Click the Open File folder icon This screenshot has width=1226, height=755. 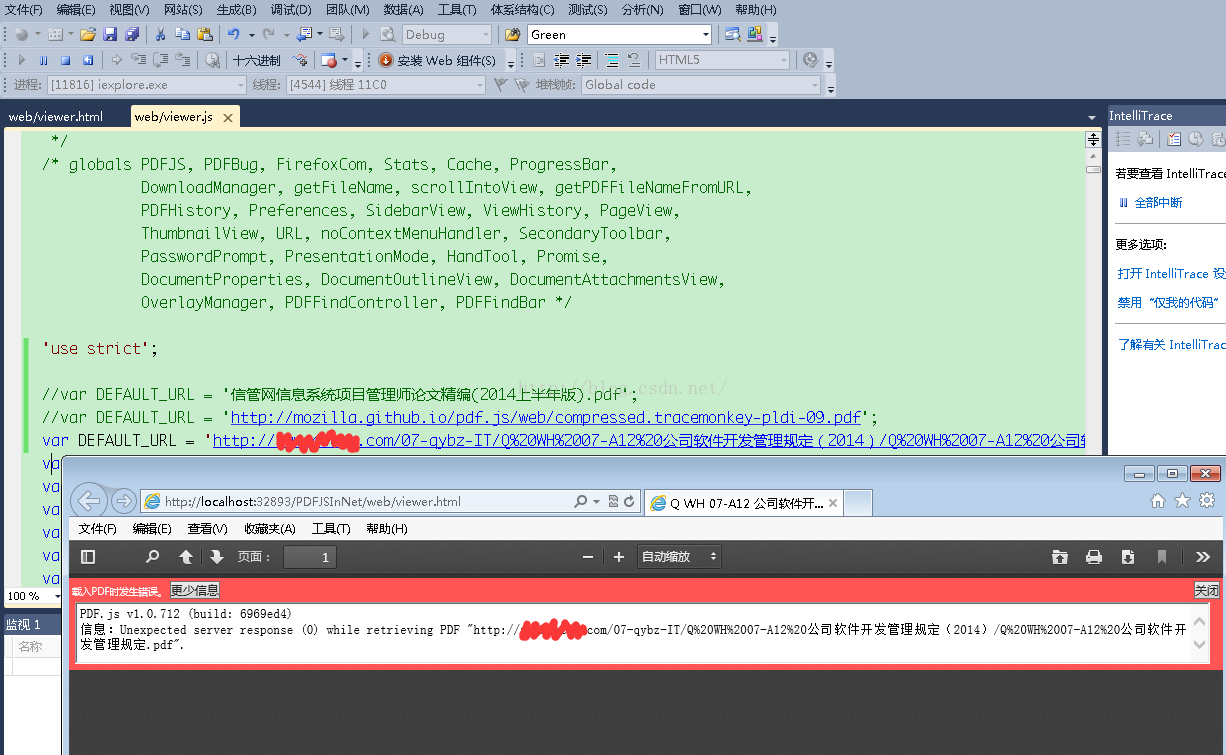(x=87, y=35)
